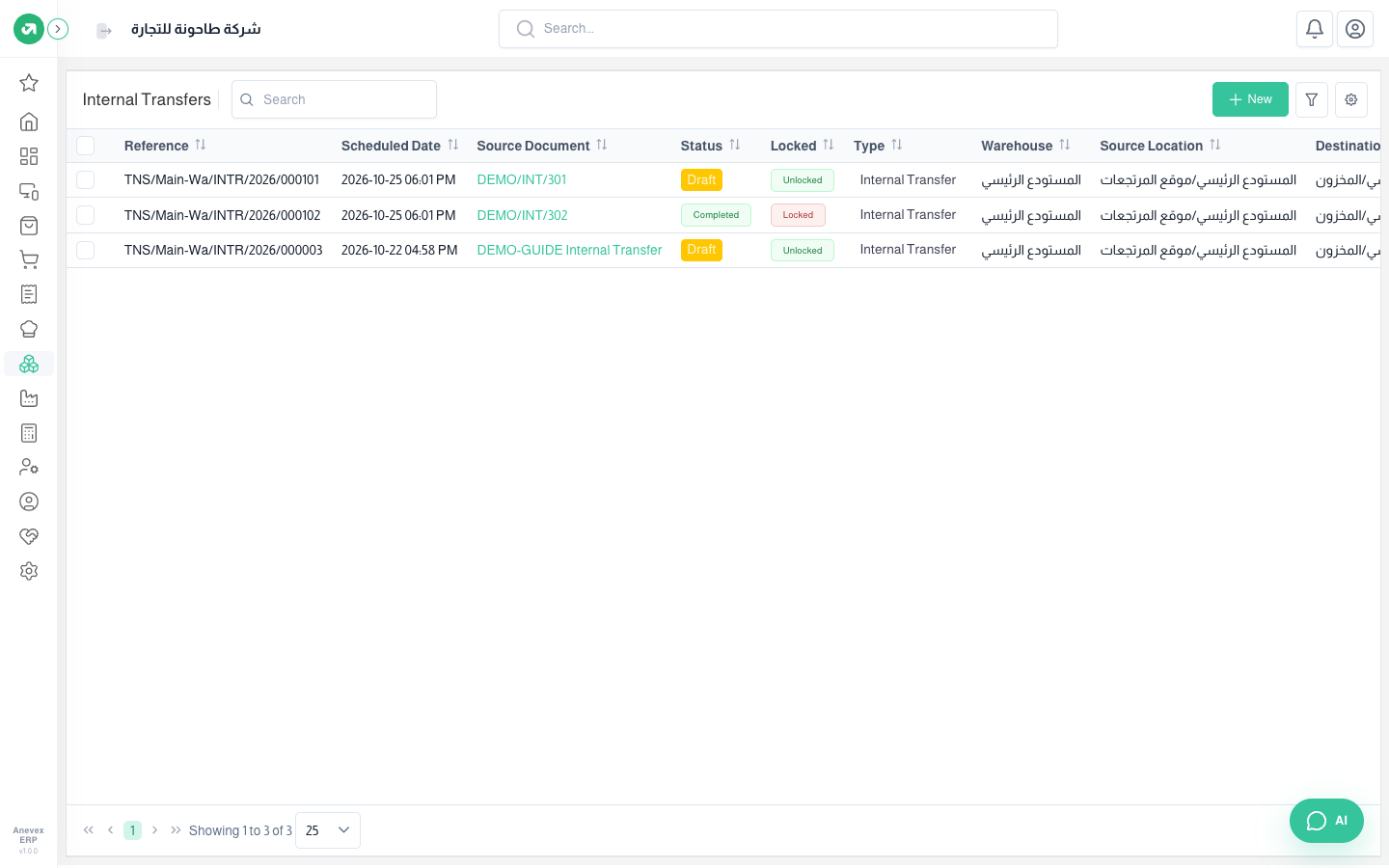1389x868 pixels.
Task: Open the manufacturing factory icon in sidebar
Action: 29,398
